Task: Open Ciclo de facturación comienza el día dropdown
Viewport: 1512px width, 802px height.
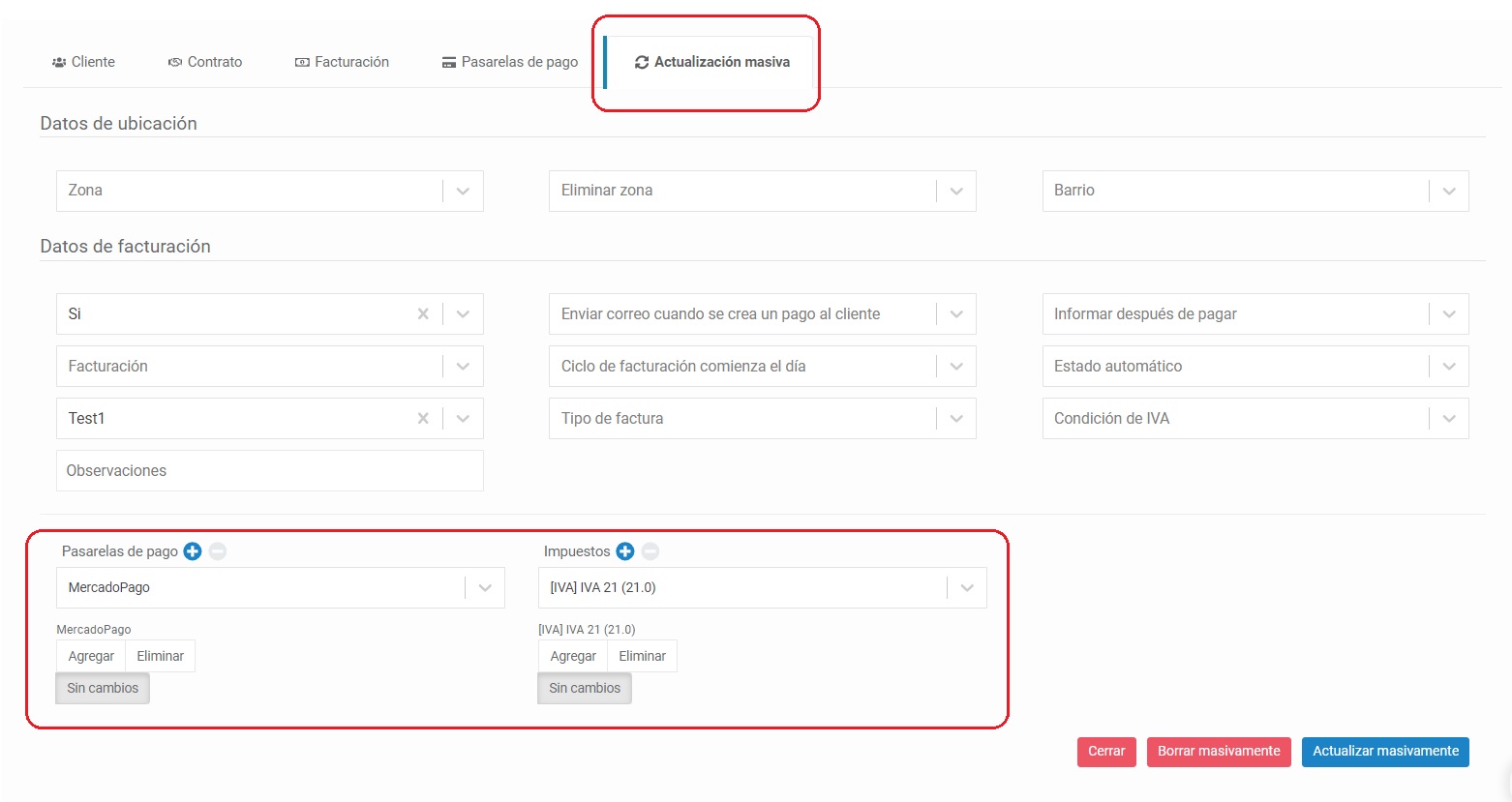Action: 763,367
